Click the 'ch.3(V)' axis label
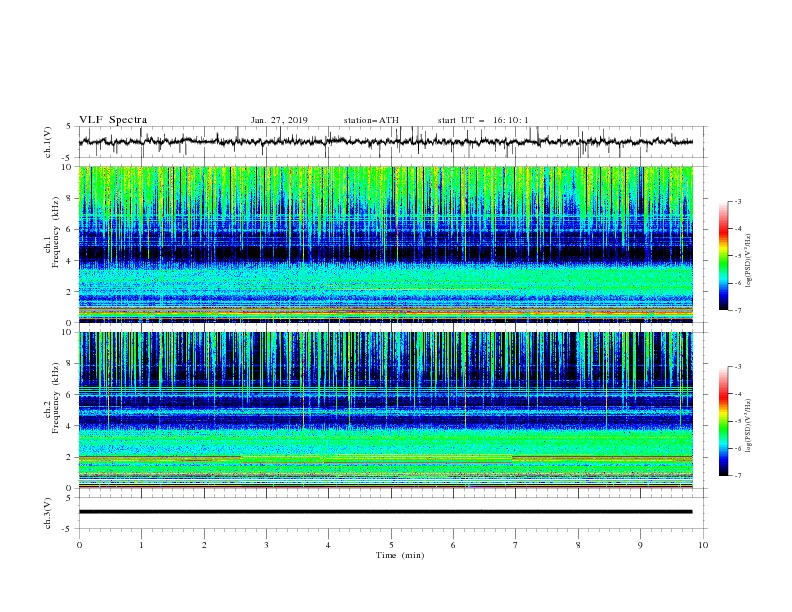This screenshot has width=792, height=612. [x=48, y=513]
